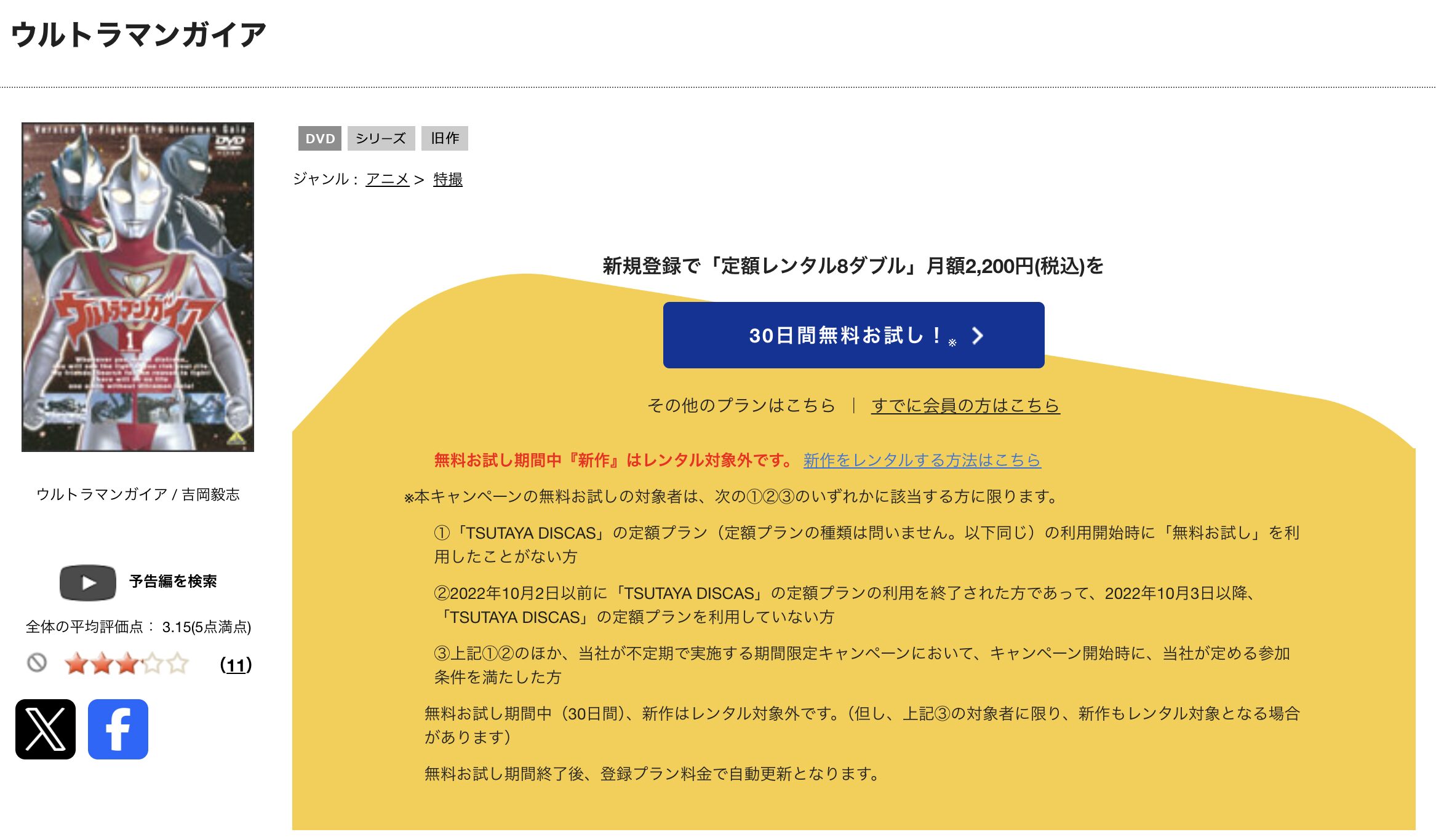Click 予告編を検索 text label
The height and width of the screenshot is (840, 1436).
[173, 582]
